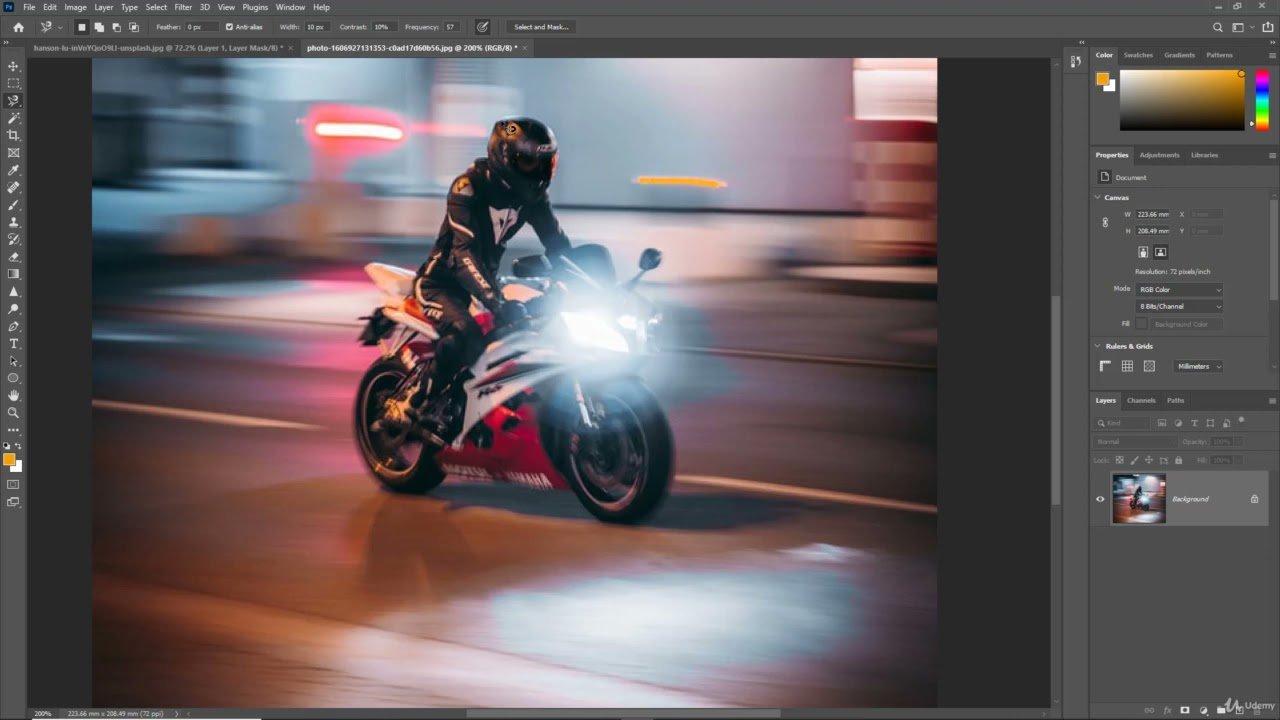Open the 8 Bits/Channel dropdown
Viewport: 1280px width, 720px height.
point(1179,306)
